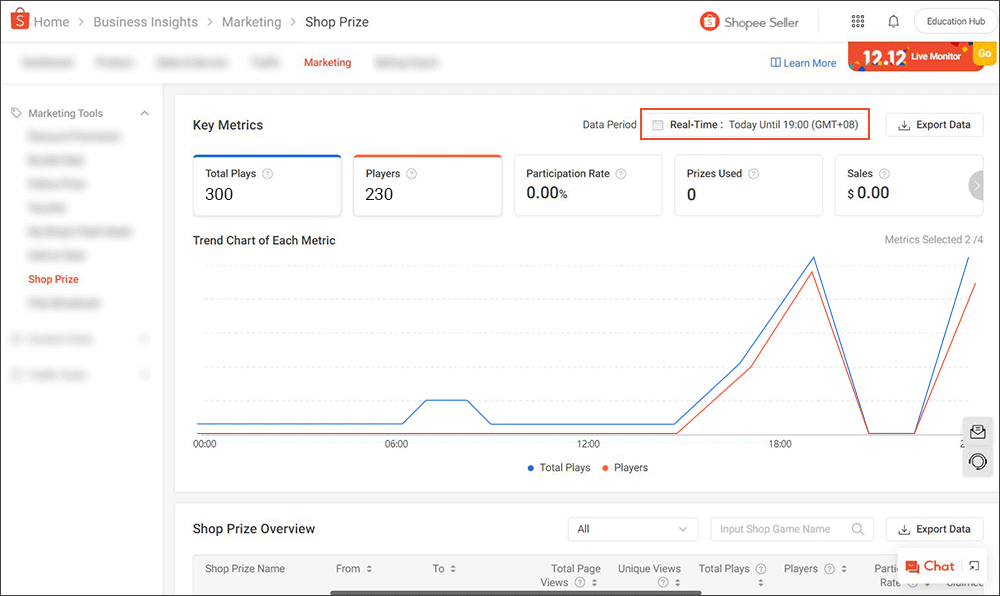Export Key Metrics data

click(x=934, y=125)
